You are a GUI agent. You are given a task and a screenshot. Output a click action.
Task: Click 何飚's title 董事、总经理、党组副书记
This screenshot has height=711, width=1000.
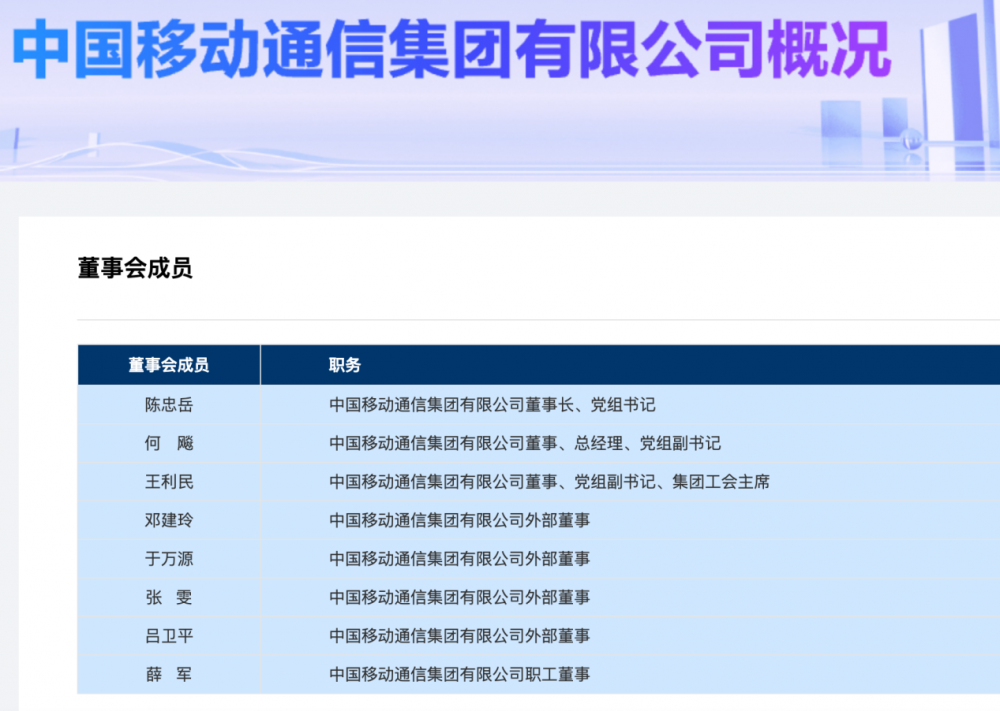point(525,443)
